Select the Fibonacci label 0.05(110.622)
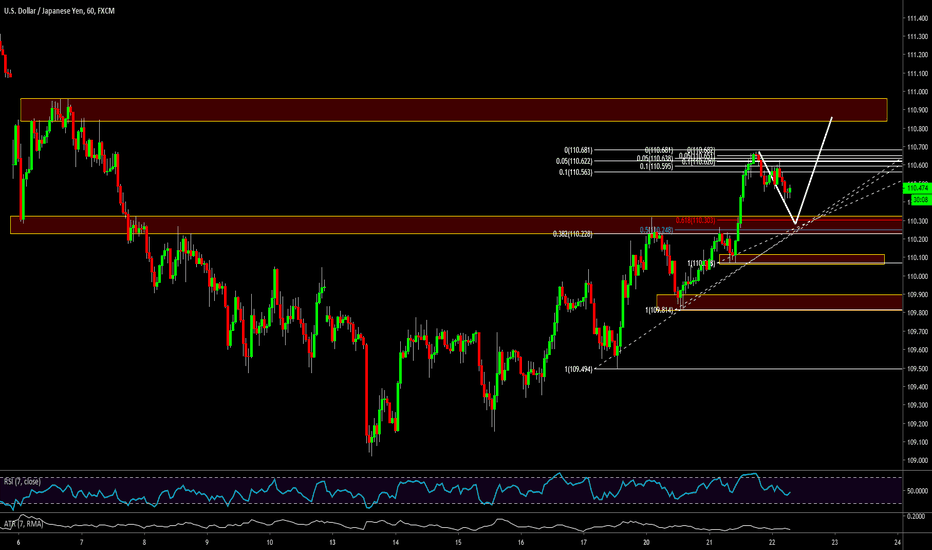 (574, 161)
